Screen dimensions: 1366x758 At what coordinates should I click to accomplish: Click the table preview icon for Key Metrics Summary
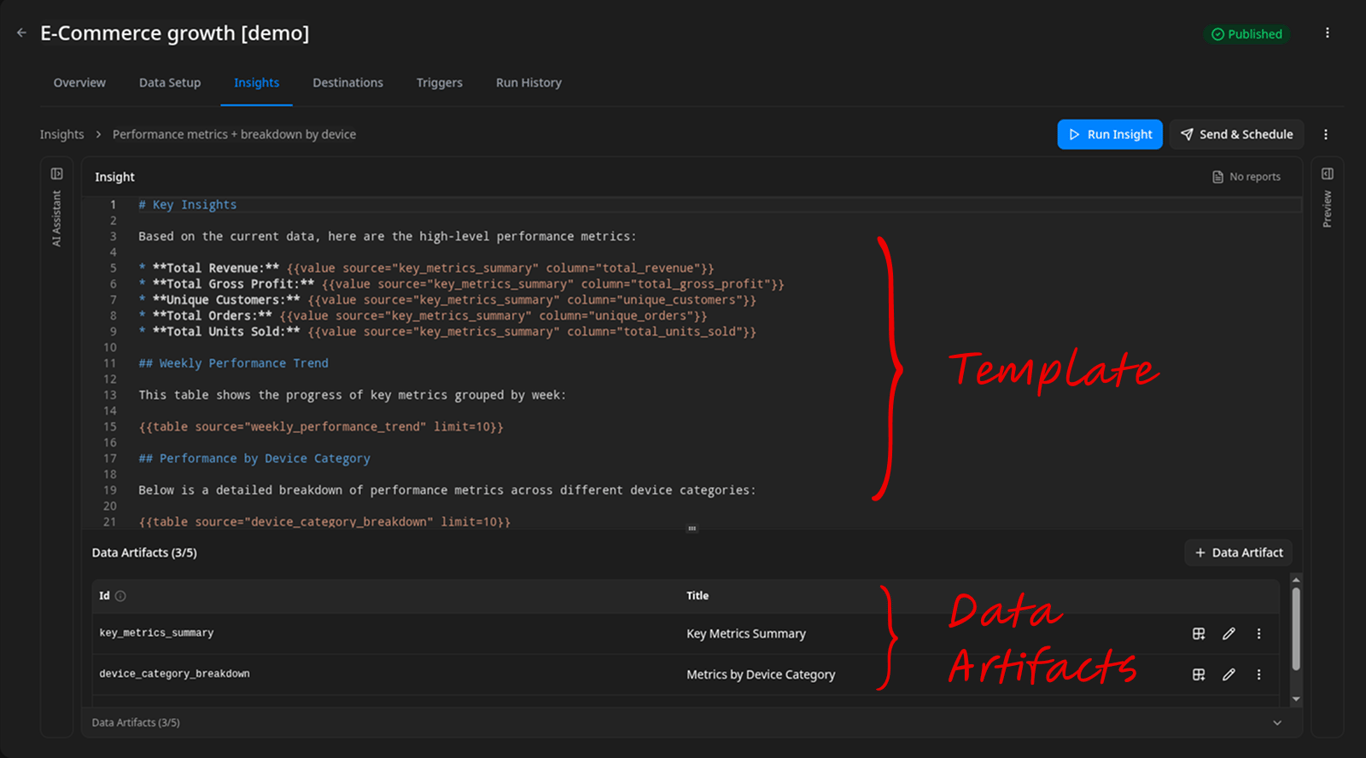point(1199,633)
